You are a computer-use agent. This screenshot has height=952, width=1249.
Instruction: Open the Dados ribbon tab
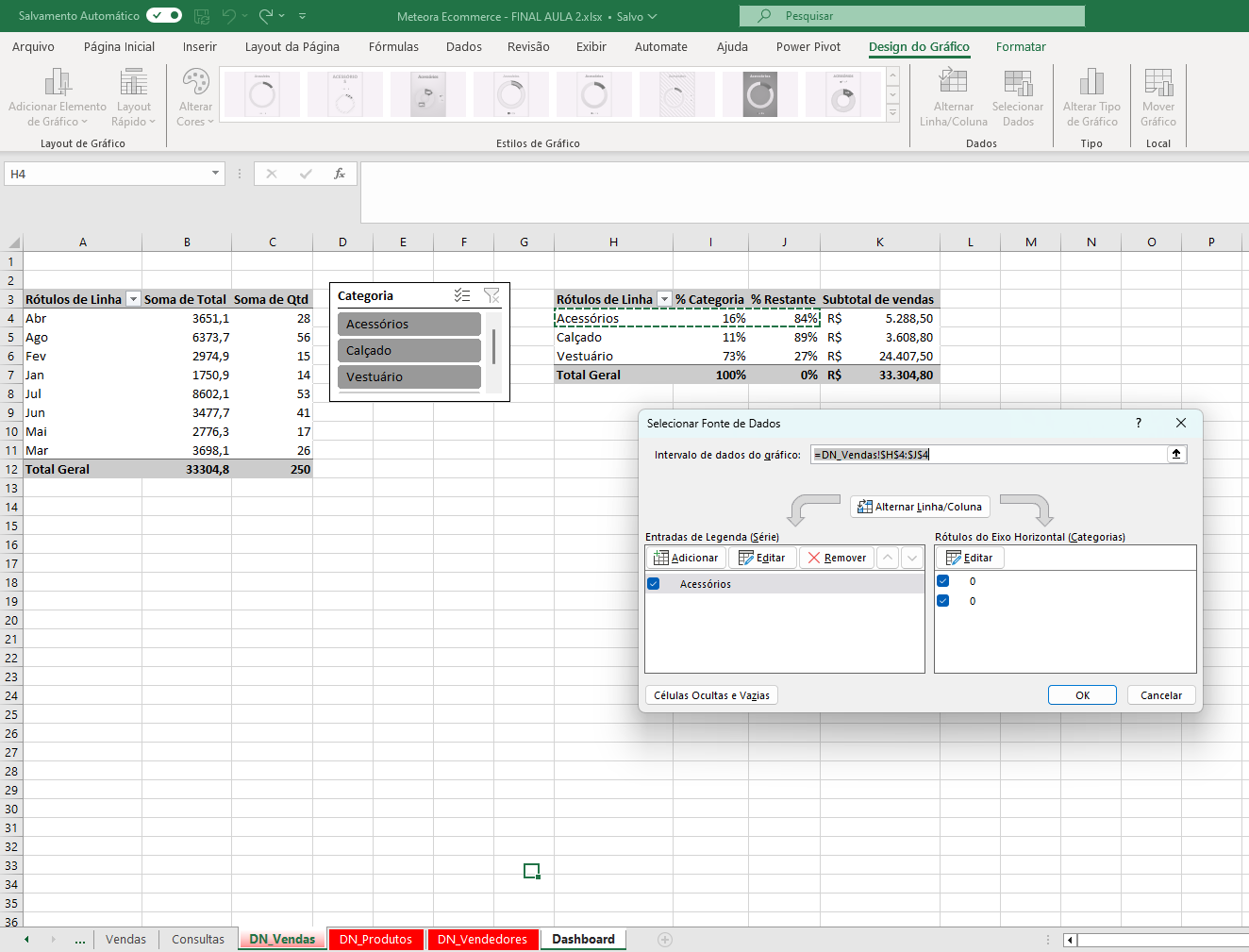(464, 46)
